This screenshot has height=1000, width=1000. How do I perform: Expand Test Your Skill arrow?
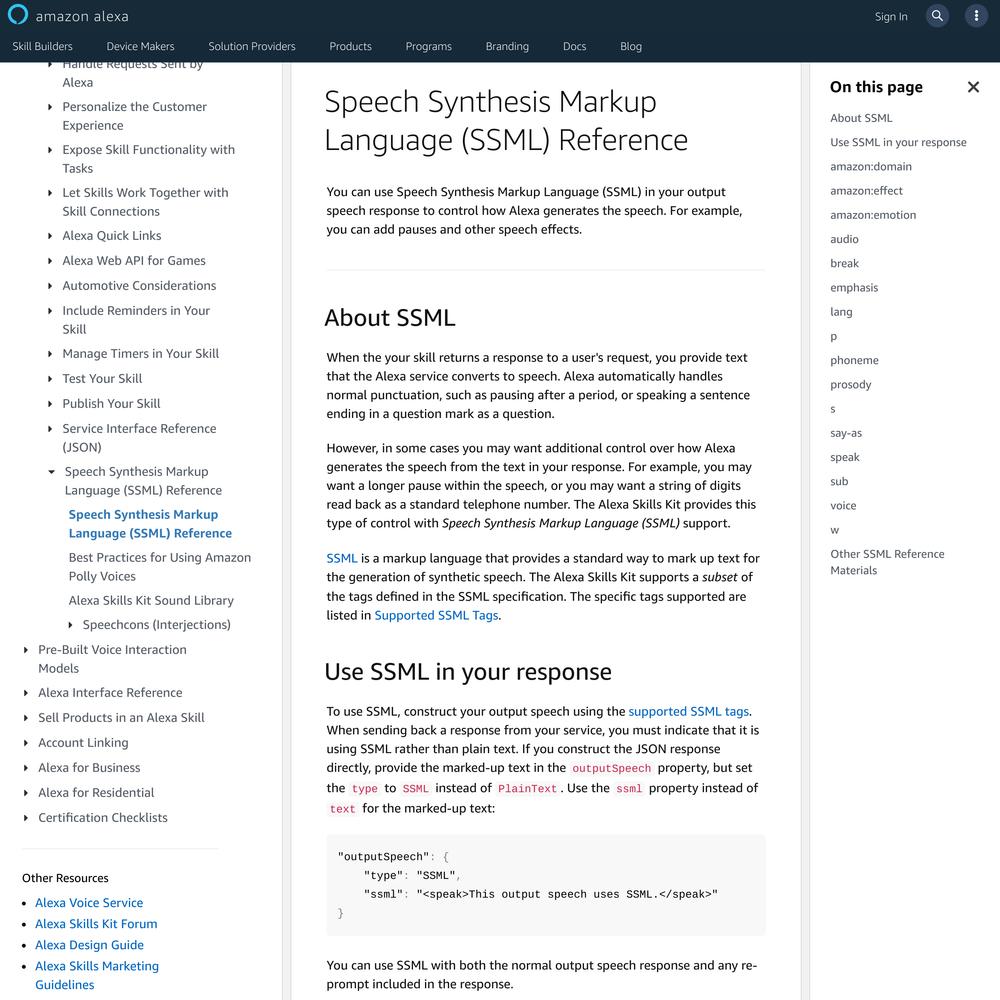pyautogui.click(x=50, y=379)
